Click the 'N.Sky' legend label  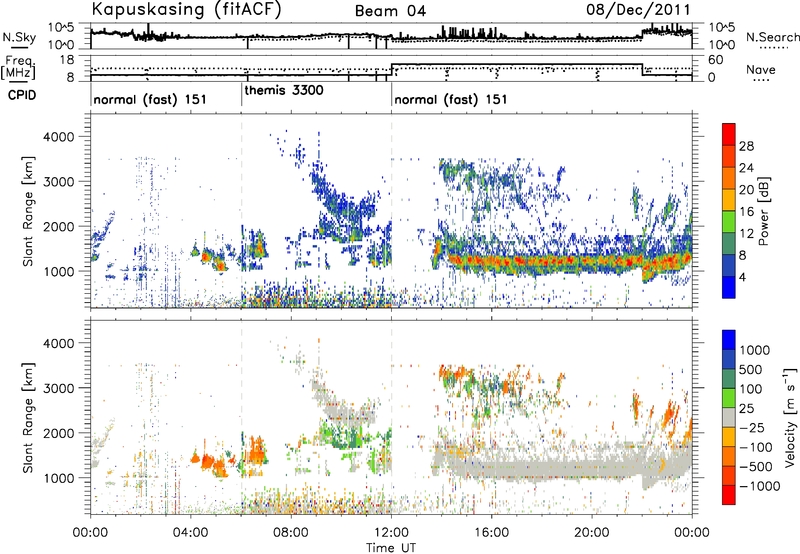[x=19, y=37]
